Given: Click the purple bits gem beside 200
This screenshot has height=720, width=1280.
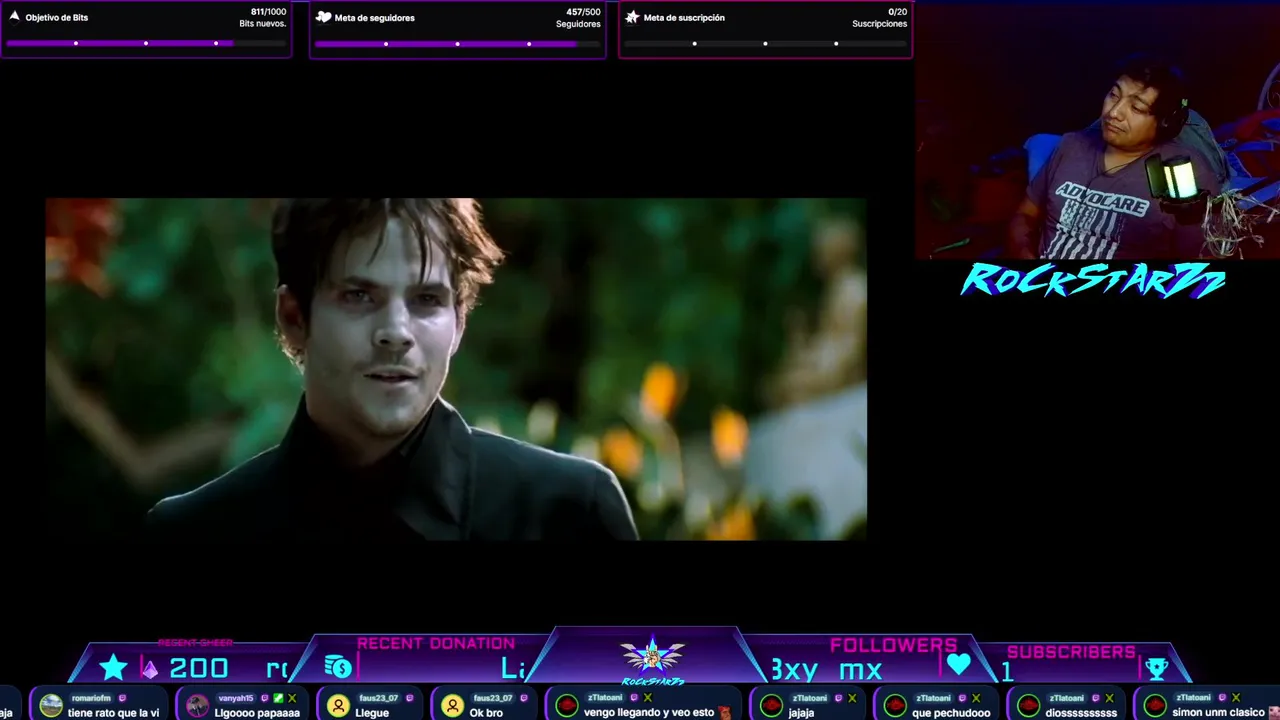Looking at the screenshot, I should click(x=149, y=670).
